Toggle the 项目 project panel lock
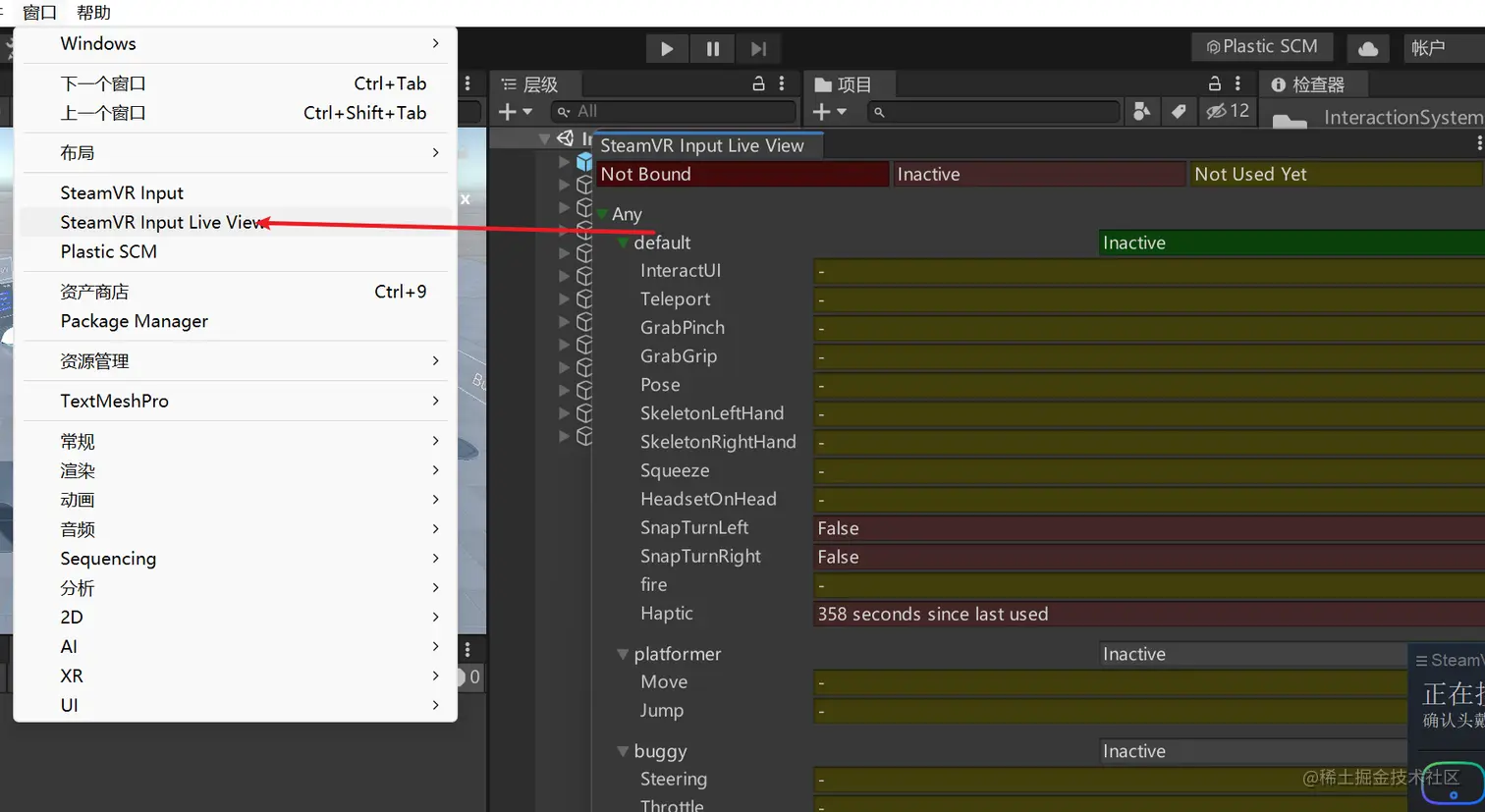The image size is (1485, 812). [1215, 84]
